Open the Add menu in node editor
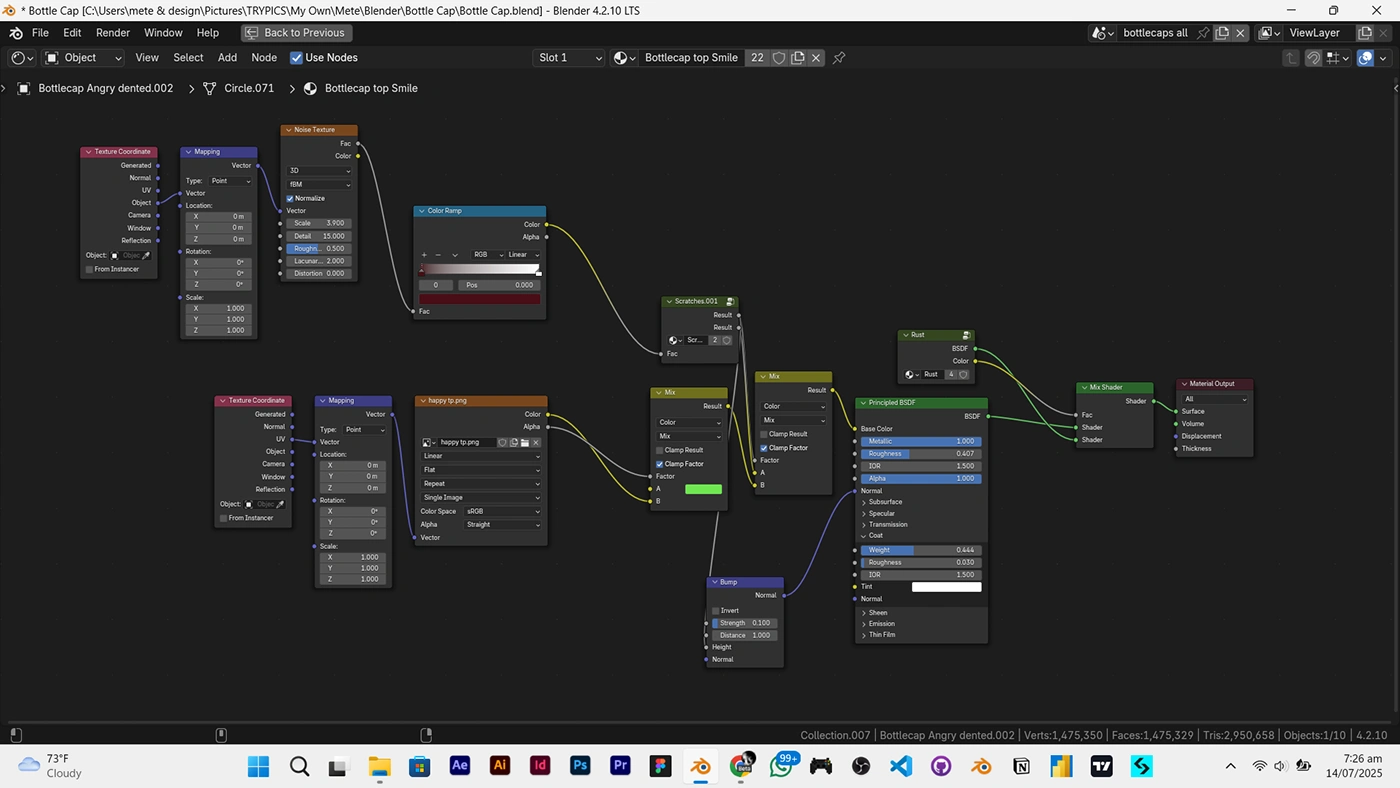This screenshot has height=788, width=1400. 228,58
